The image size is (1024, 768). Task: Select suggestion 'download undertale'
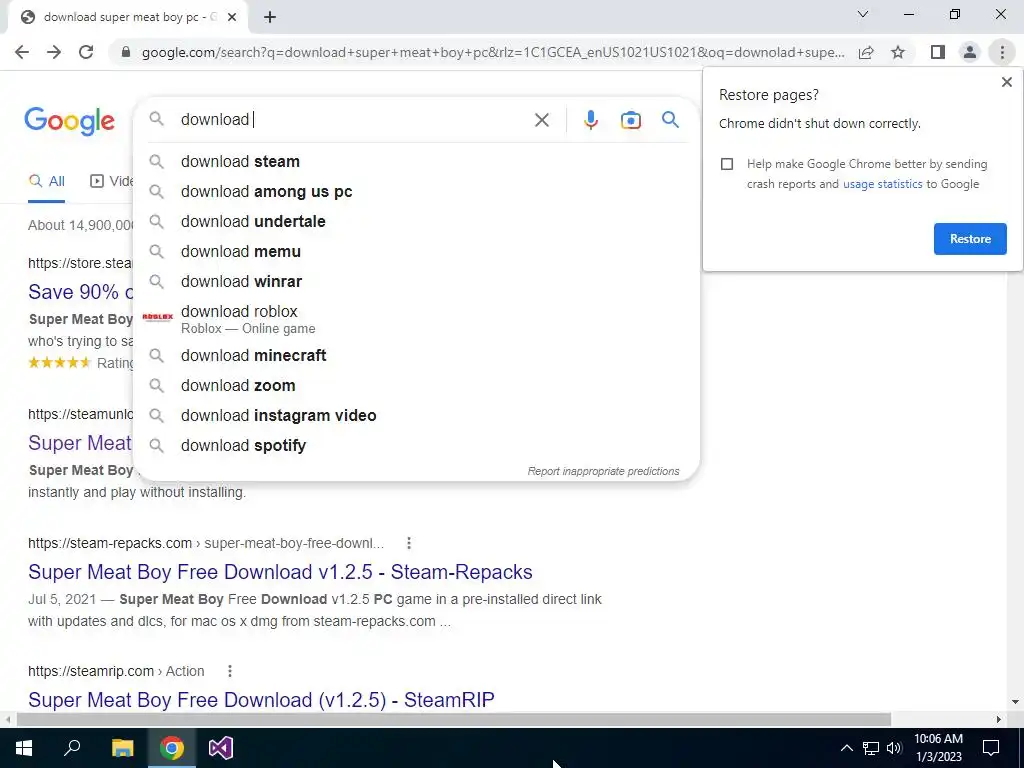pyautogui.click(x=416, y=221)
